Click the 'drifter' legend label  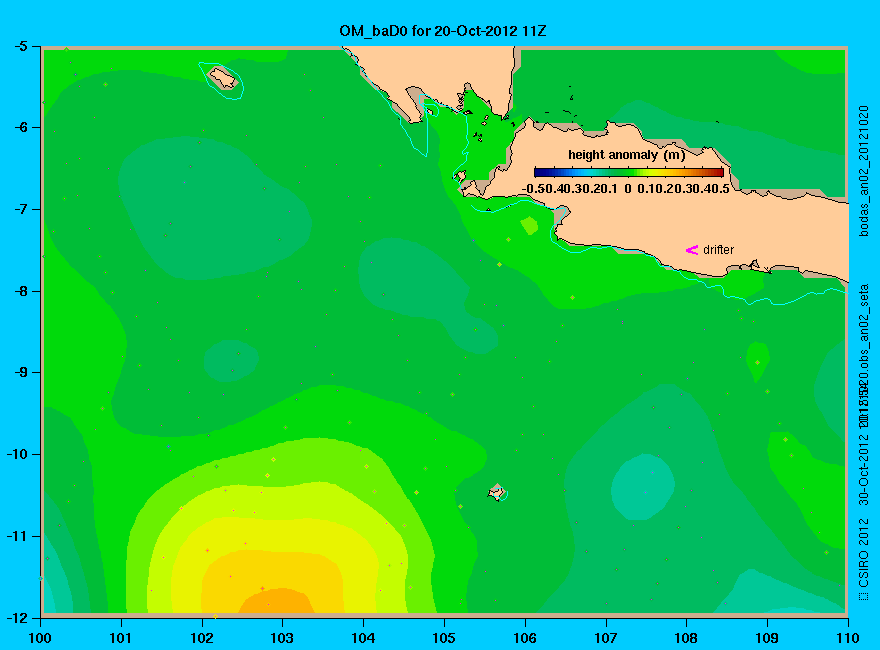coord(718,250)
